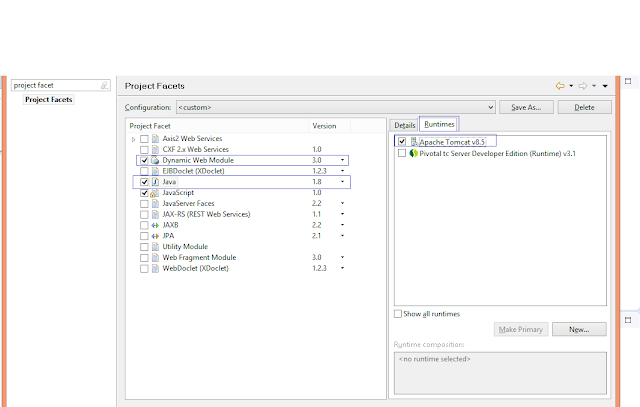Click the Make Primary button
This screenshot has width=640, height=407.
point(520,329)
